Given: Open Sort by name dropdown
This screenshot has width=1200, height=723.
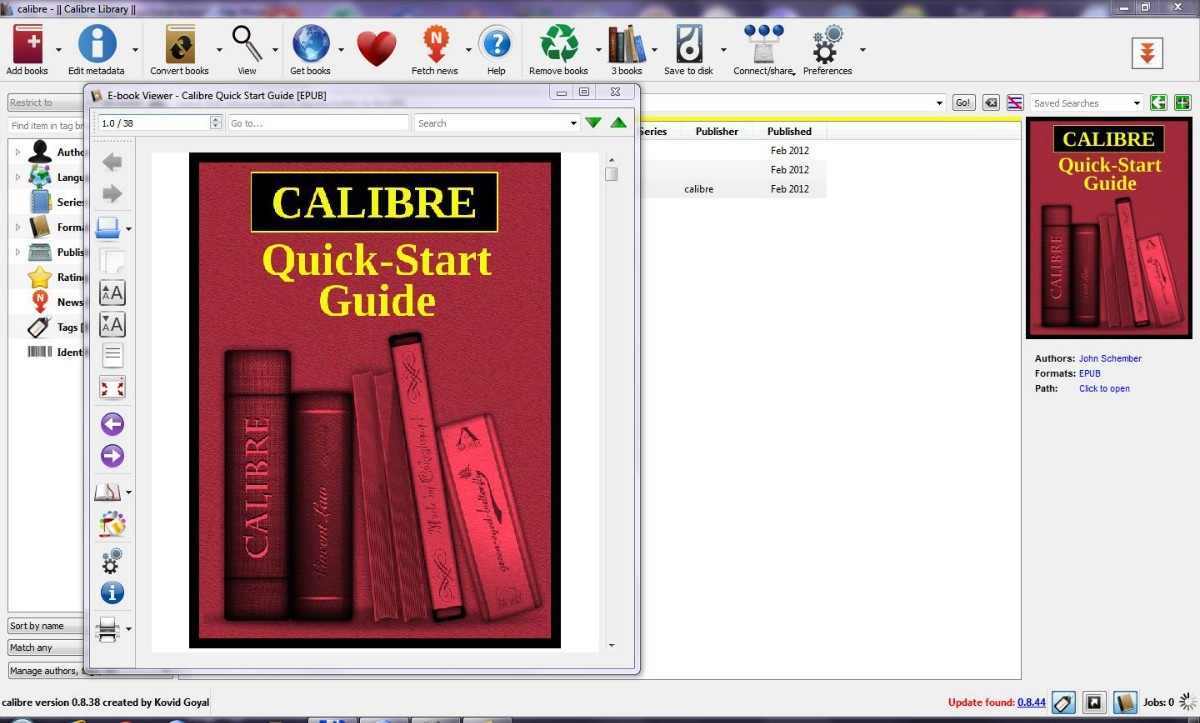Looking at the screenshot, I should pos(46,626).
